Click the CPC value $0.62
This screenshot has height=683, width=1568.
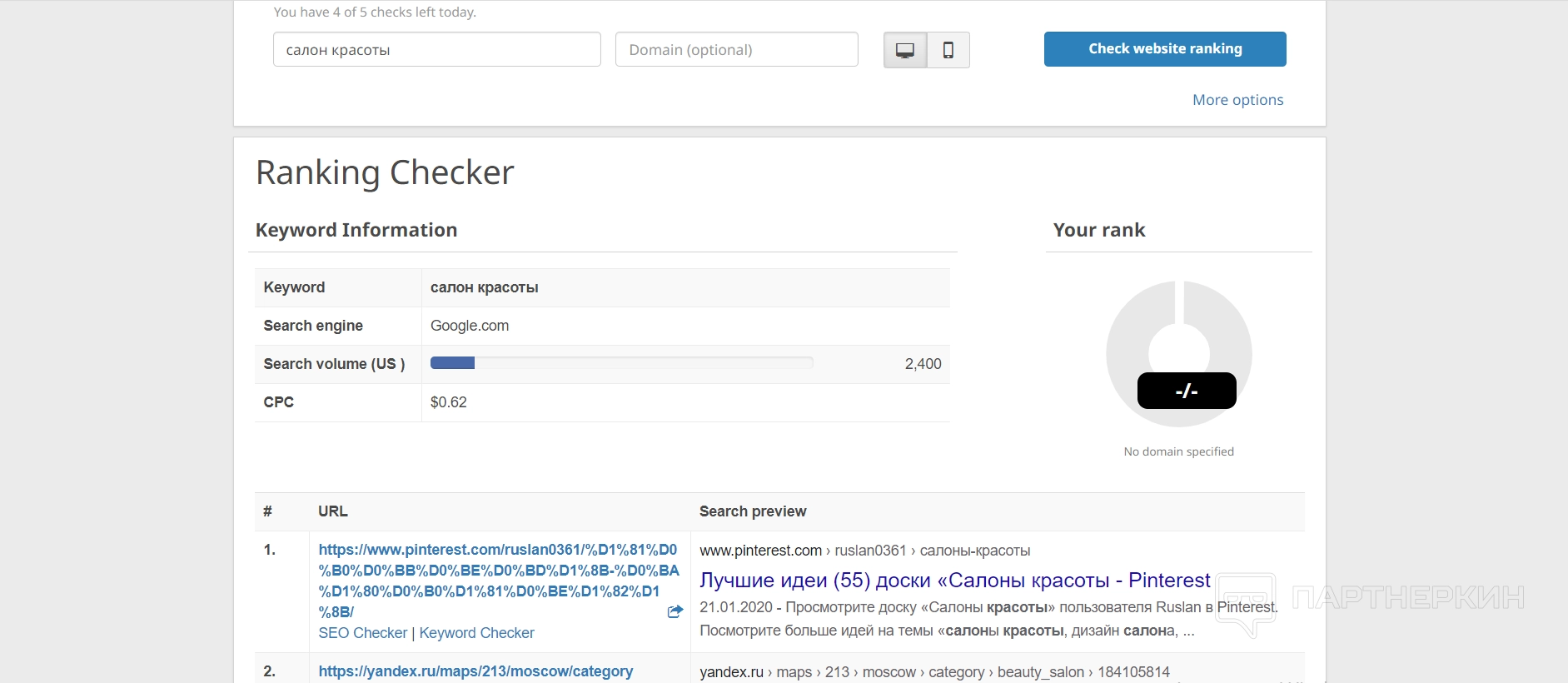(449, 402)
